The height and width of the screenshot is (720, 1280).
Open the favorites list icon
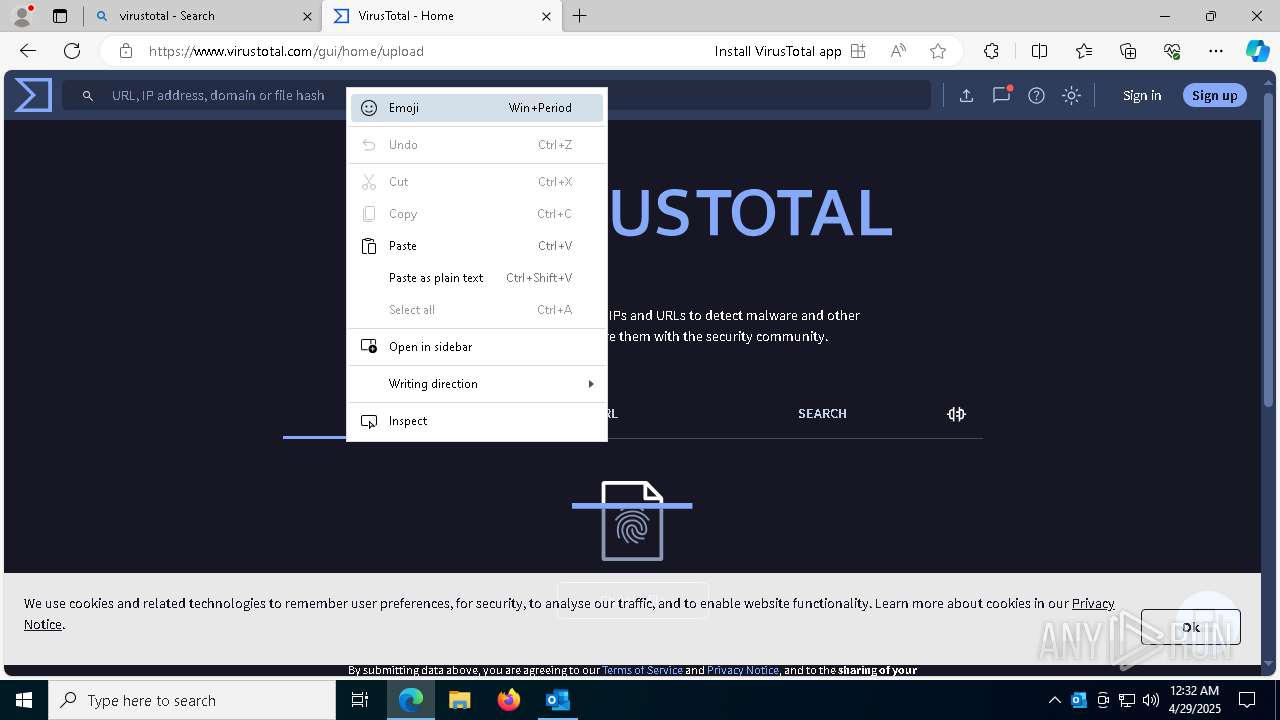point(1084,51)
